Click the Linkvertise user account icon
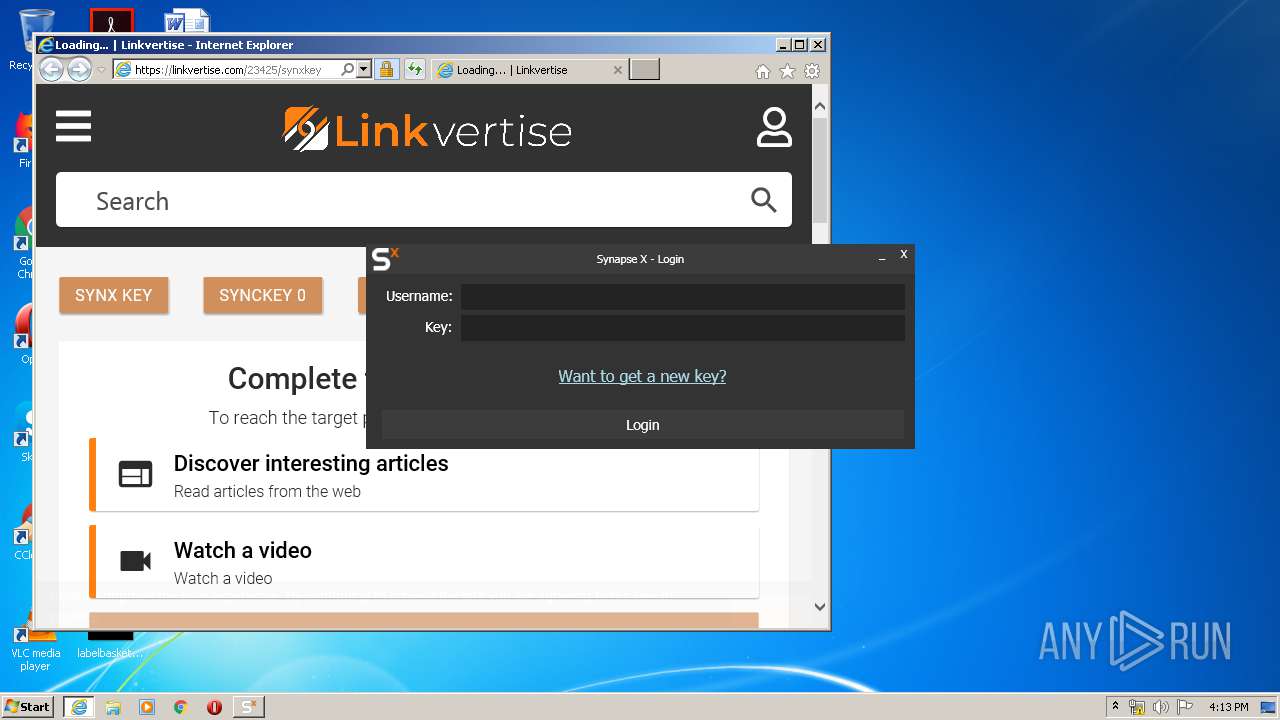Viewport: 1280px width, 720px height. pos(774,128)
